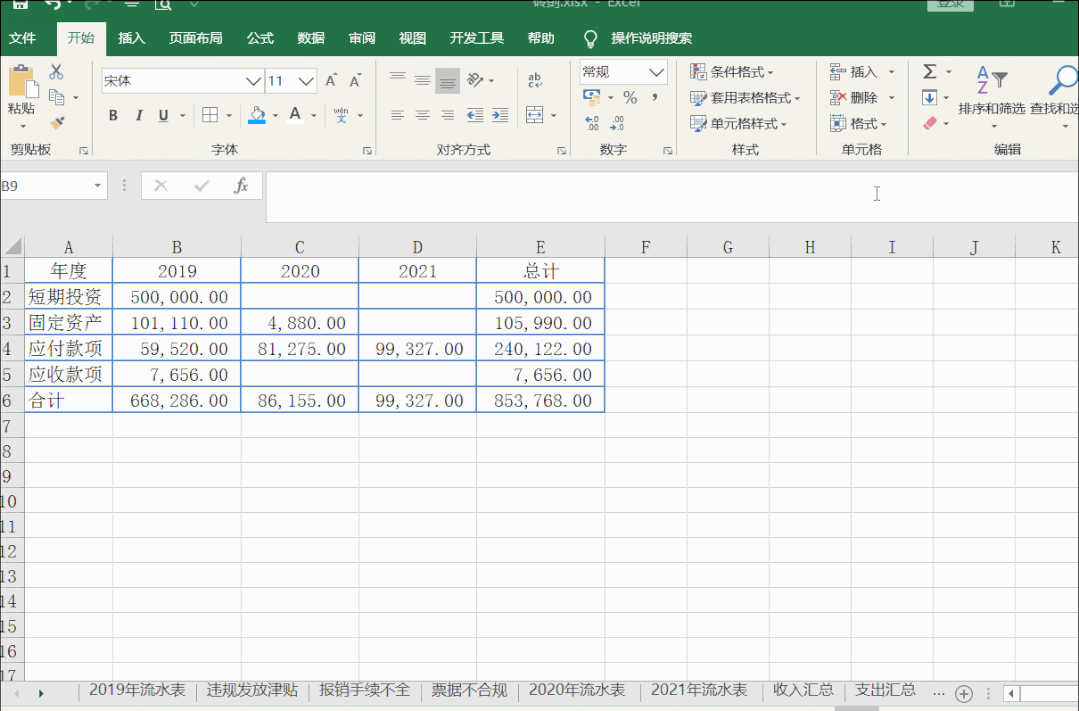1079x711 pixels.
Task: Open the fill color dropdown arrow
Action: pyautogui.click(x=275, y=116)
